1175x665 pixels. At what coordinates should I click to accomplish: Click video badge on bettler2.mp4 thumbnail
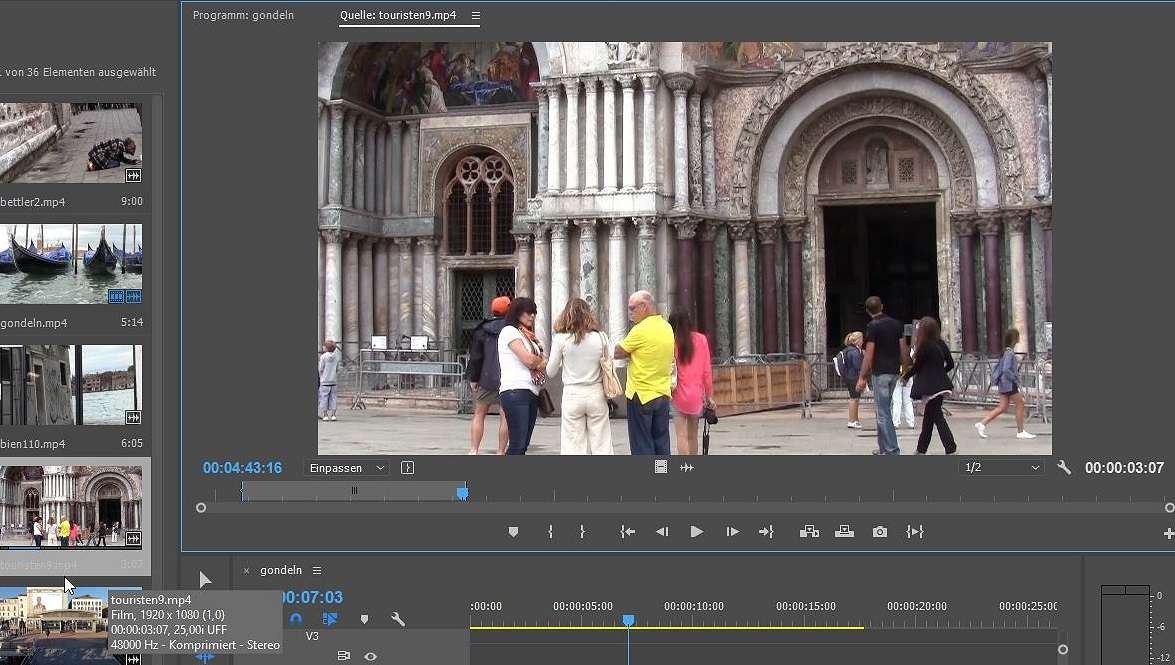133,175
